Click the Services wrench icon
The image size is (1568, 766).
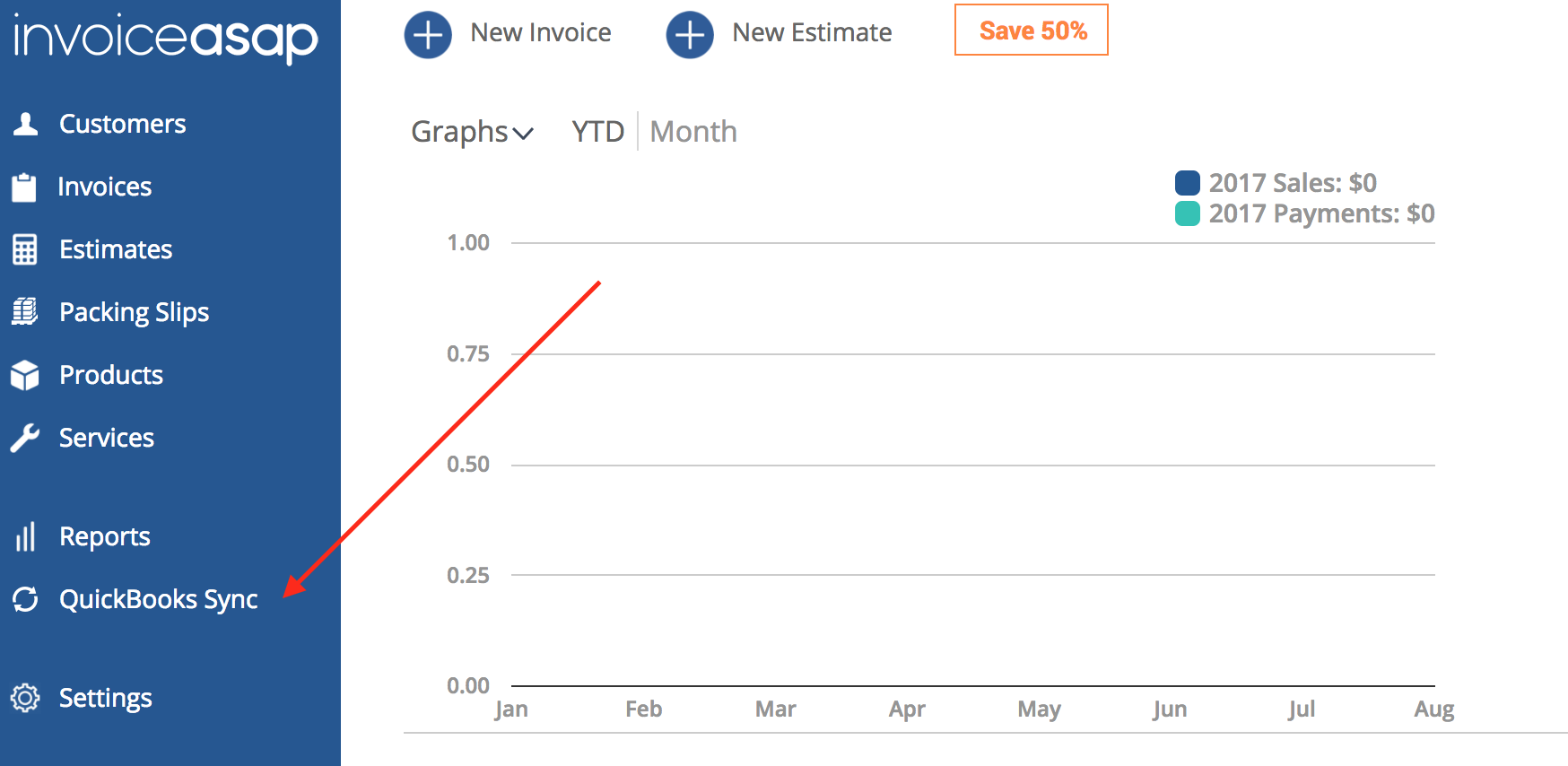[25, 438]
